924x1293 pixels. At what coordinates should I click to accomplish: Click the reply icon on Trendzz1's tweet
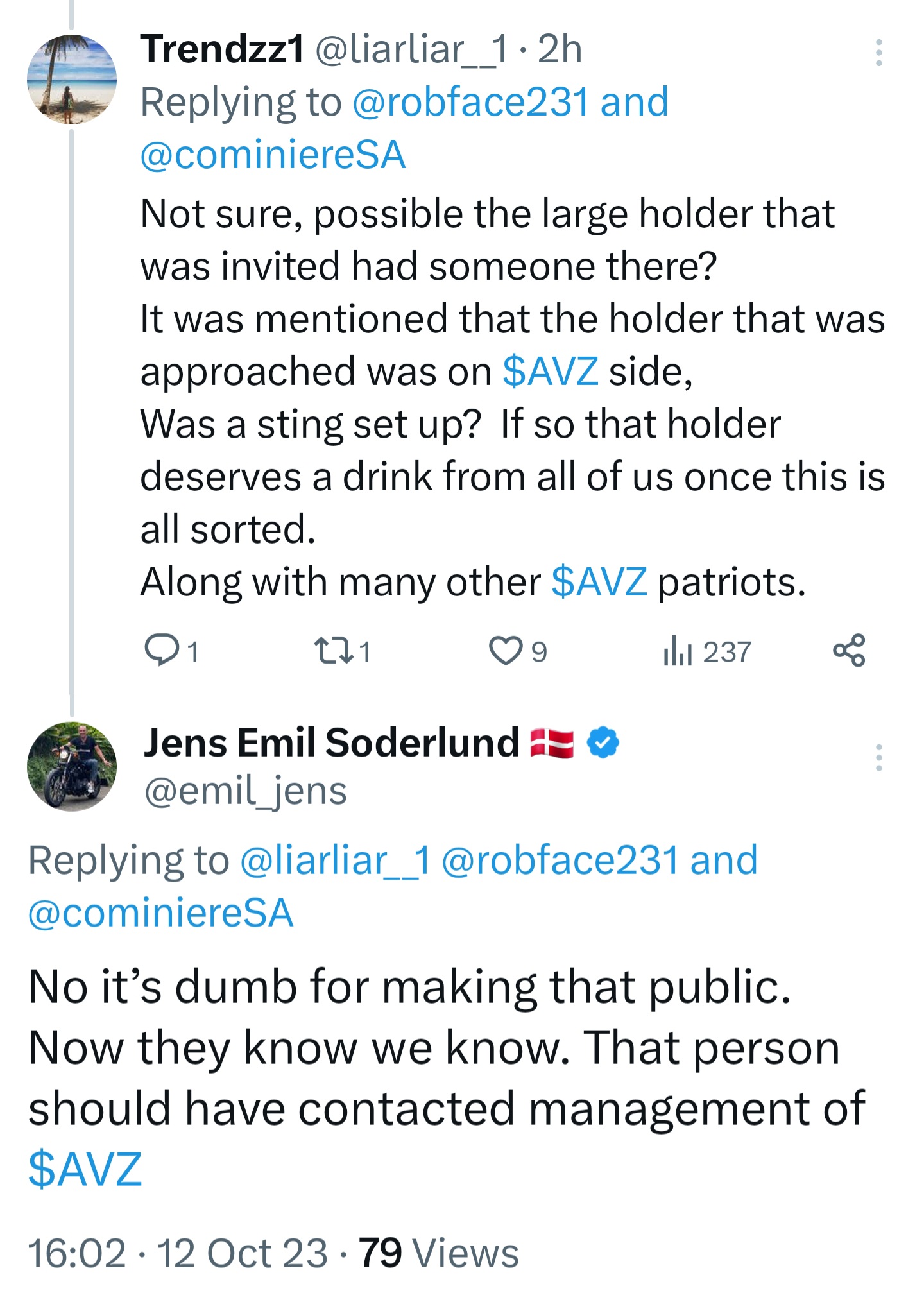tap(162, 650)
